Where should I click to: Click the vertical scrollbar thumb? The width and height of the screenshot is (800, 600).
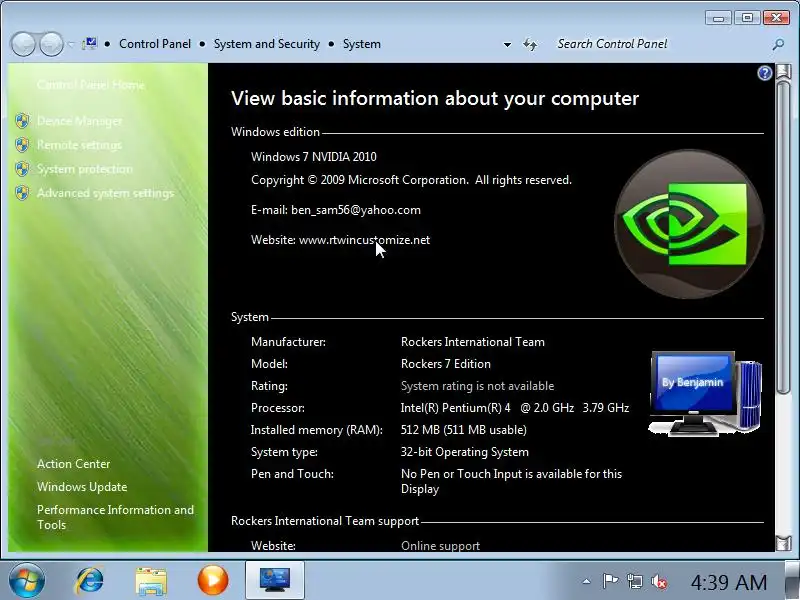(x=783, y=237)
